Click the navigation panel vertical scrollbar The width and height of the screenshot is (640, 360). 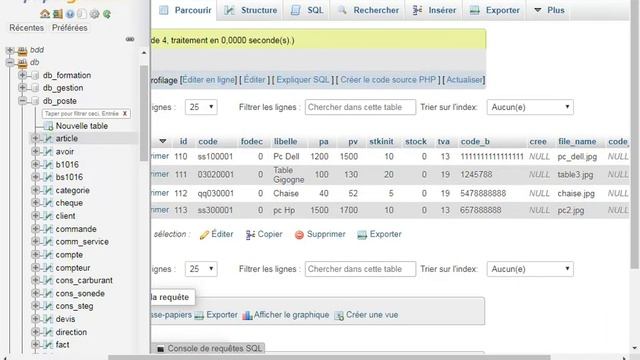pos(144,112)
